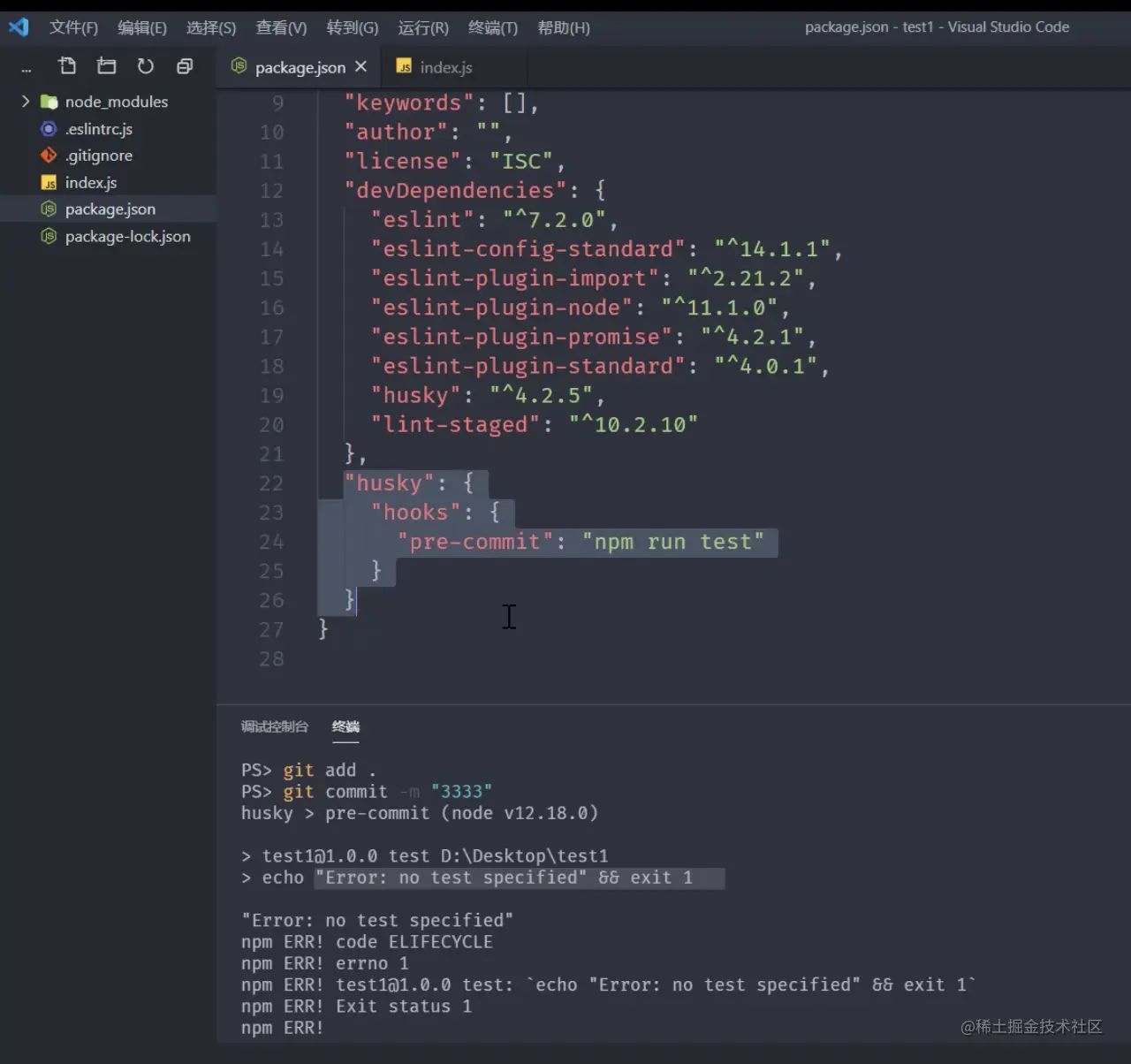
Task: Click line number 9 in the gutter
Action: (278, 103)
